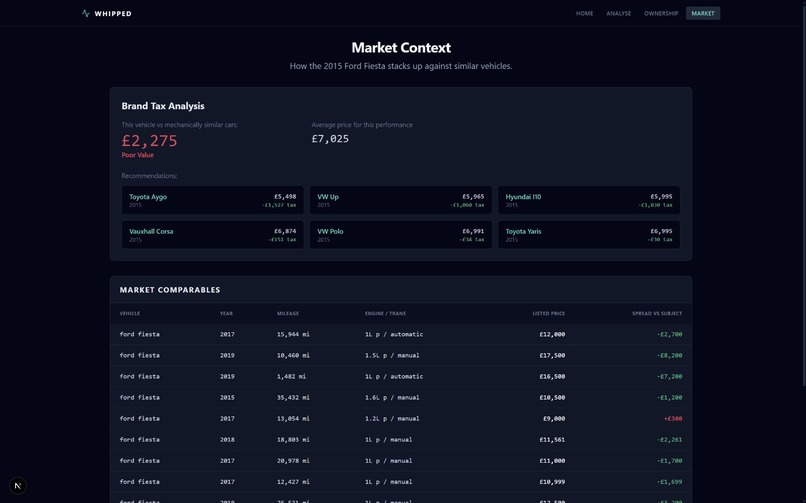The height and width of the screenshot is (503, 806).
Task: Click the Poor Value label
Action: [x=137, y=155]
